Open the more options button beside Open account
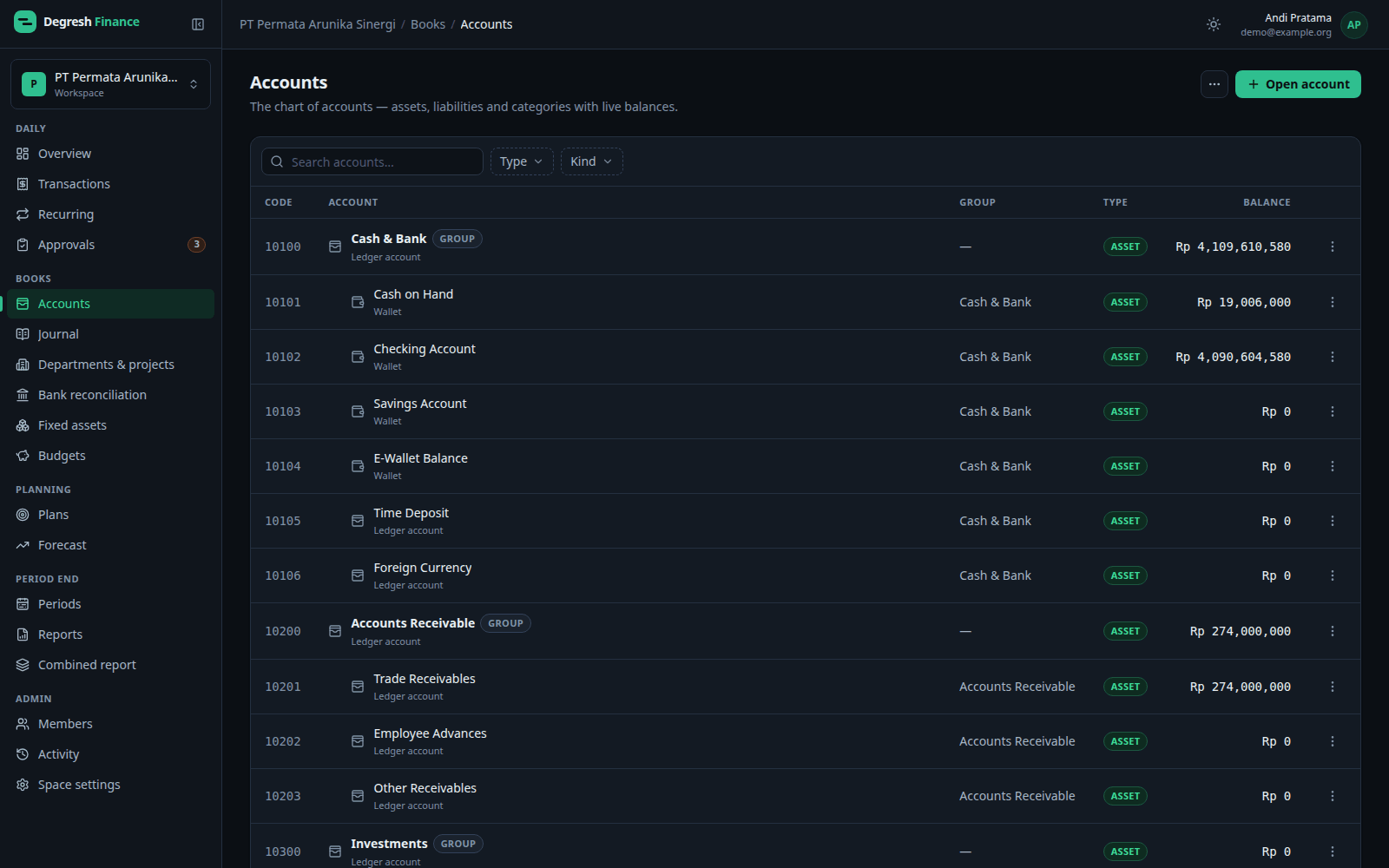The height and width of the screenshot is (868, 1389). click(1215, 84)
